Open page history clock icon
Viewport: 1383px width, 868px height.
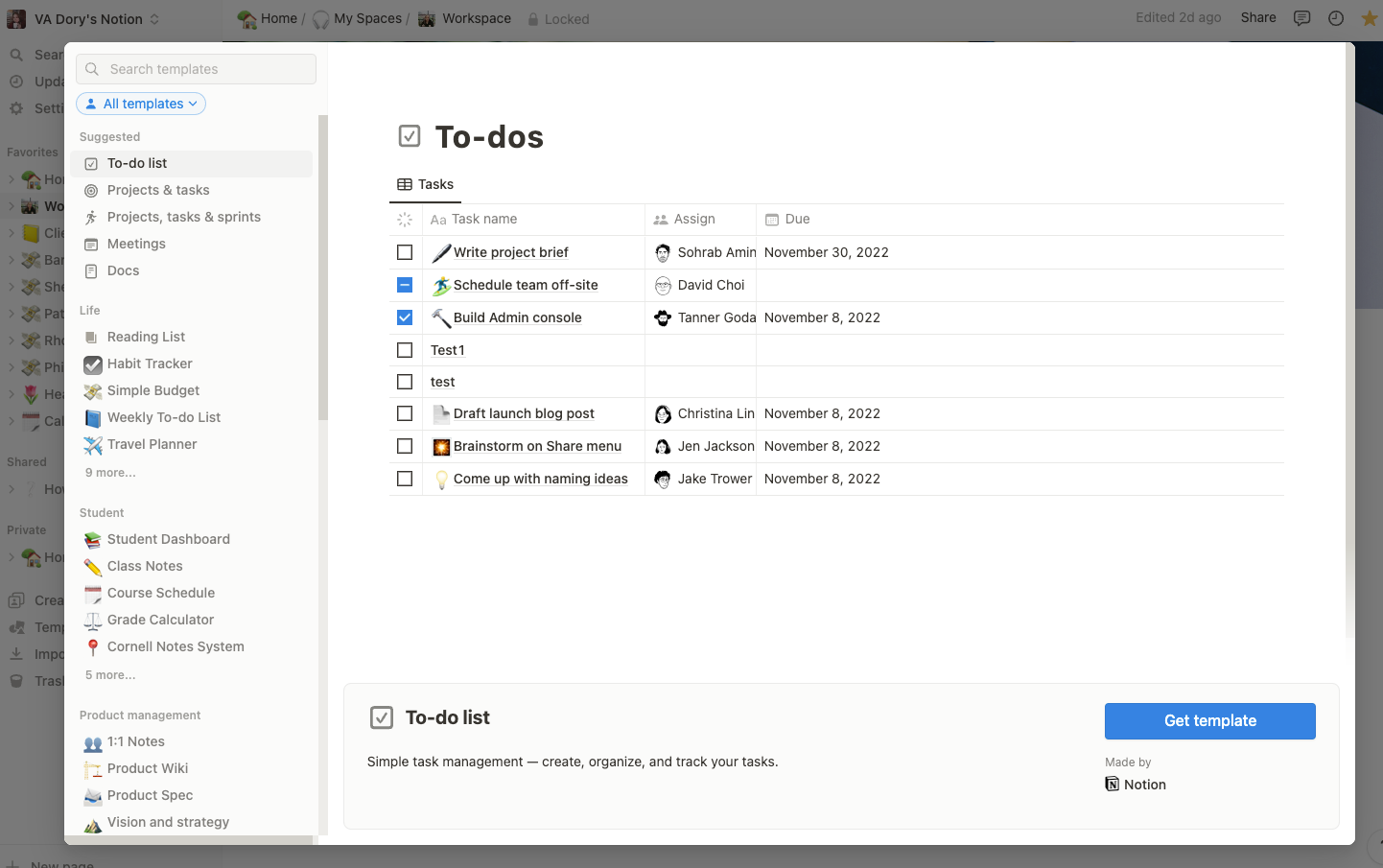point(1336,18)
